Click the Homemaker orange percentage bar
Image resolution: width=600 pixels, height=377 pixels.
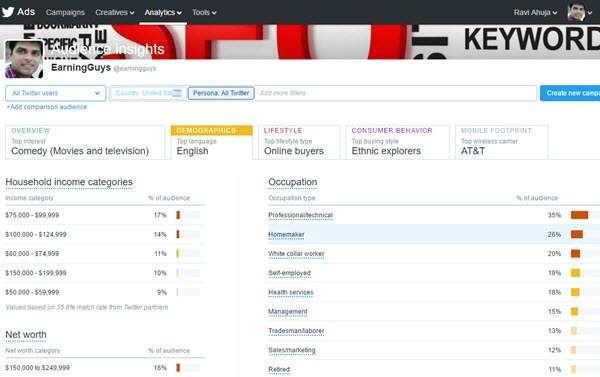pos(577,234)
